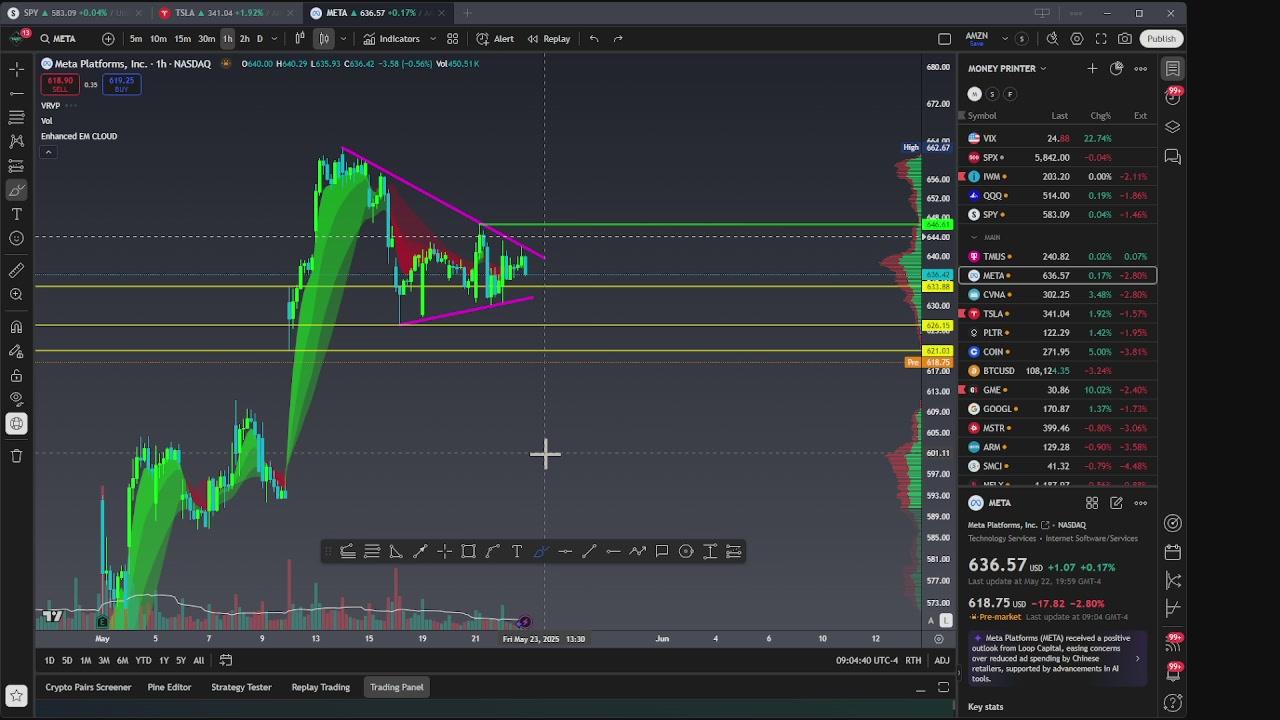
Task: Toggle auto scale A on price axis
Action: pyautogui.click(x=931, y=621)
